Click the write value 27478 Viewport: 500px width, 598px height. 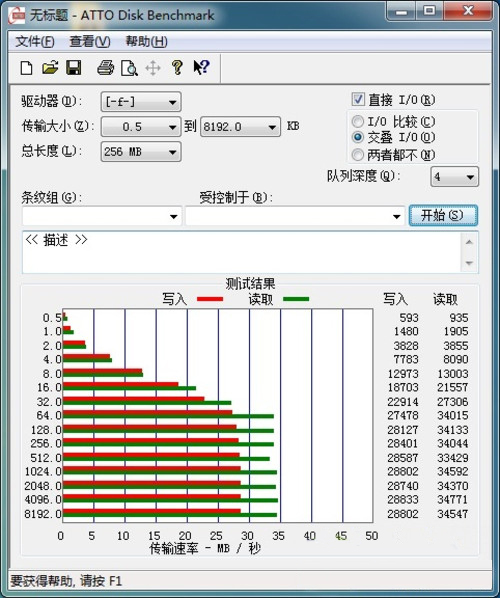point(403,415)
